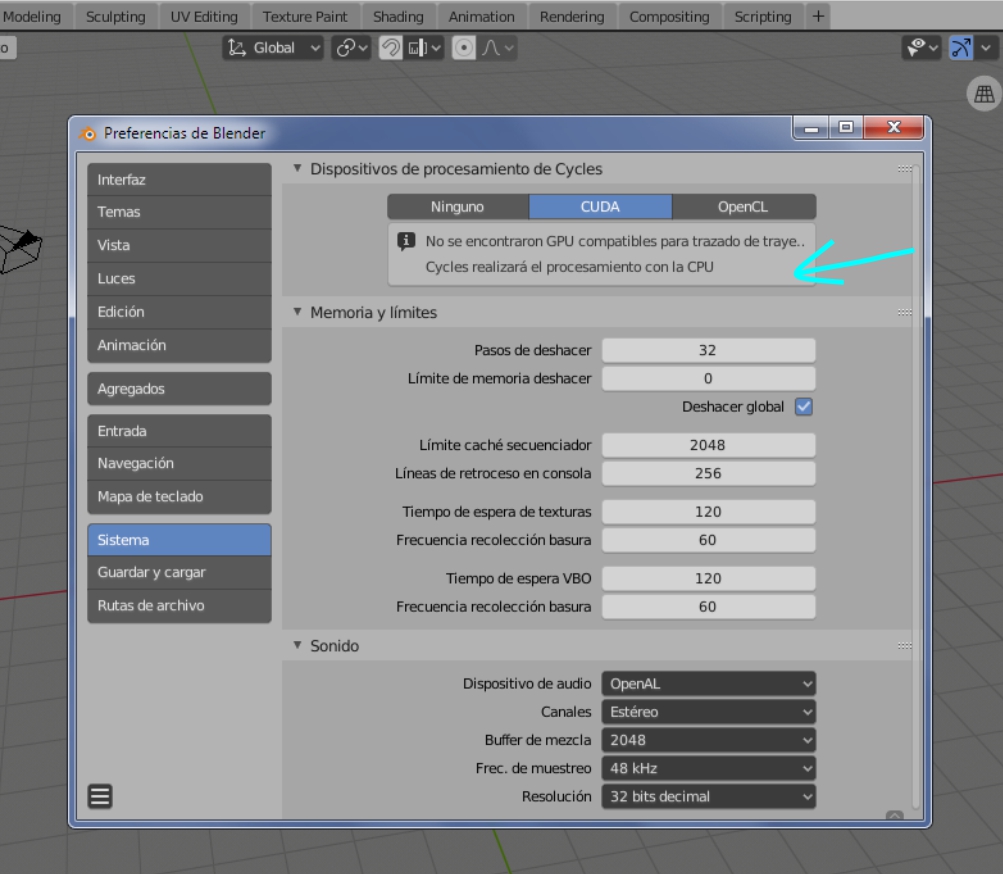This screenshot has width=1003, height=874.
Task: Open proportional falloff curve menu
Action: (x=497, y=48)
